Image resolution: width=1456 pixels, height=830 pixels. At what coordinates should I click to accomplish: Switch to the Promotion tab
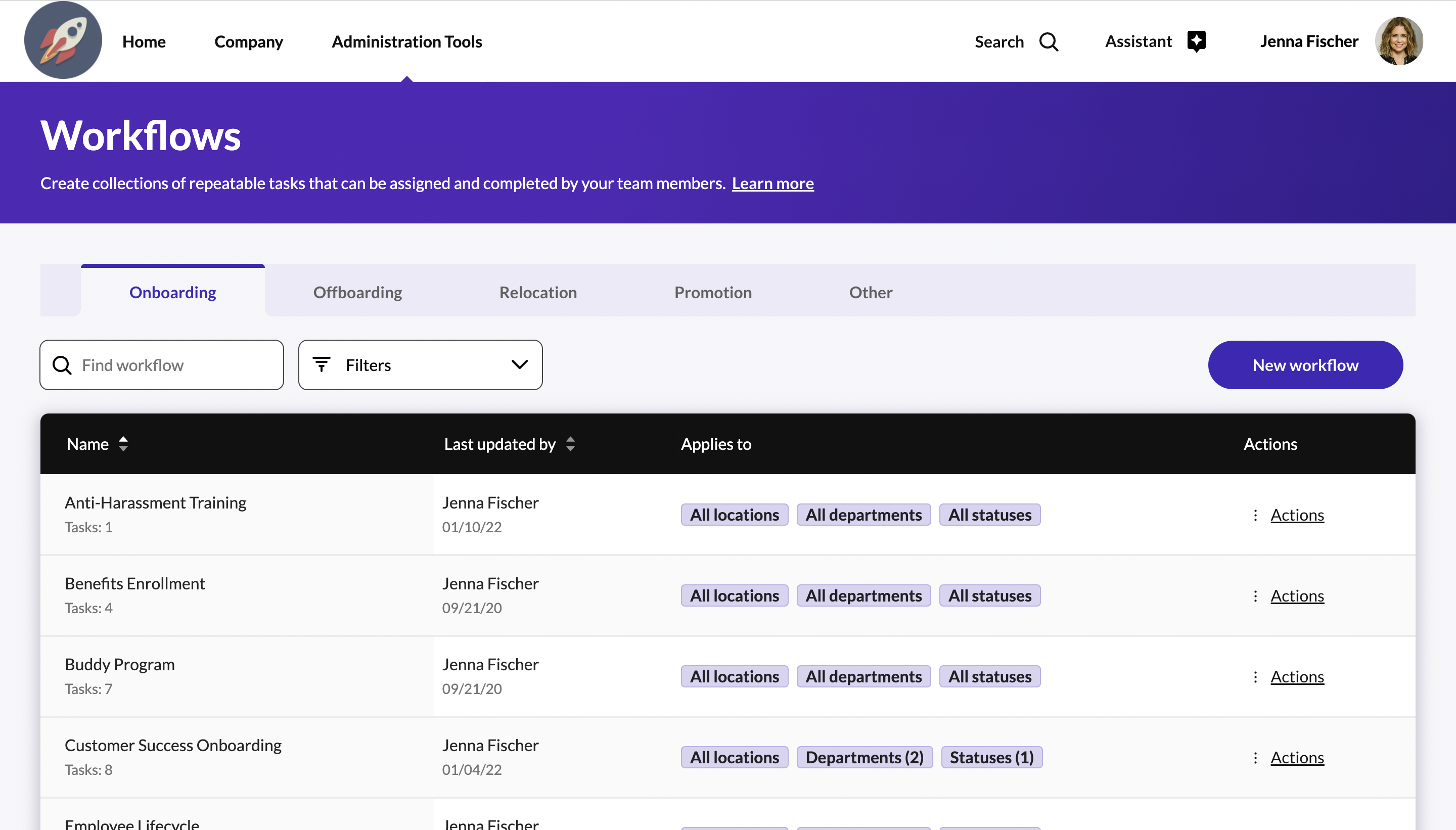[713, 292]
